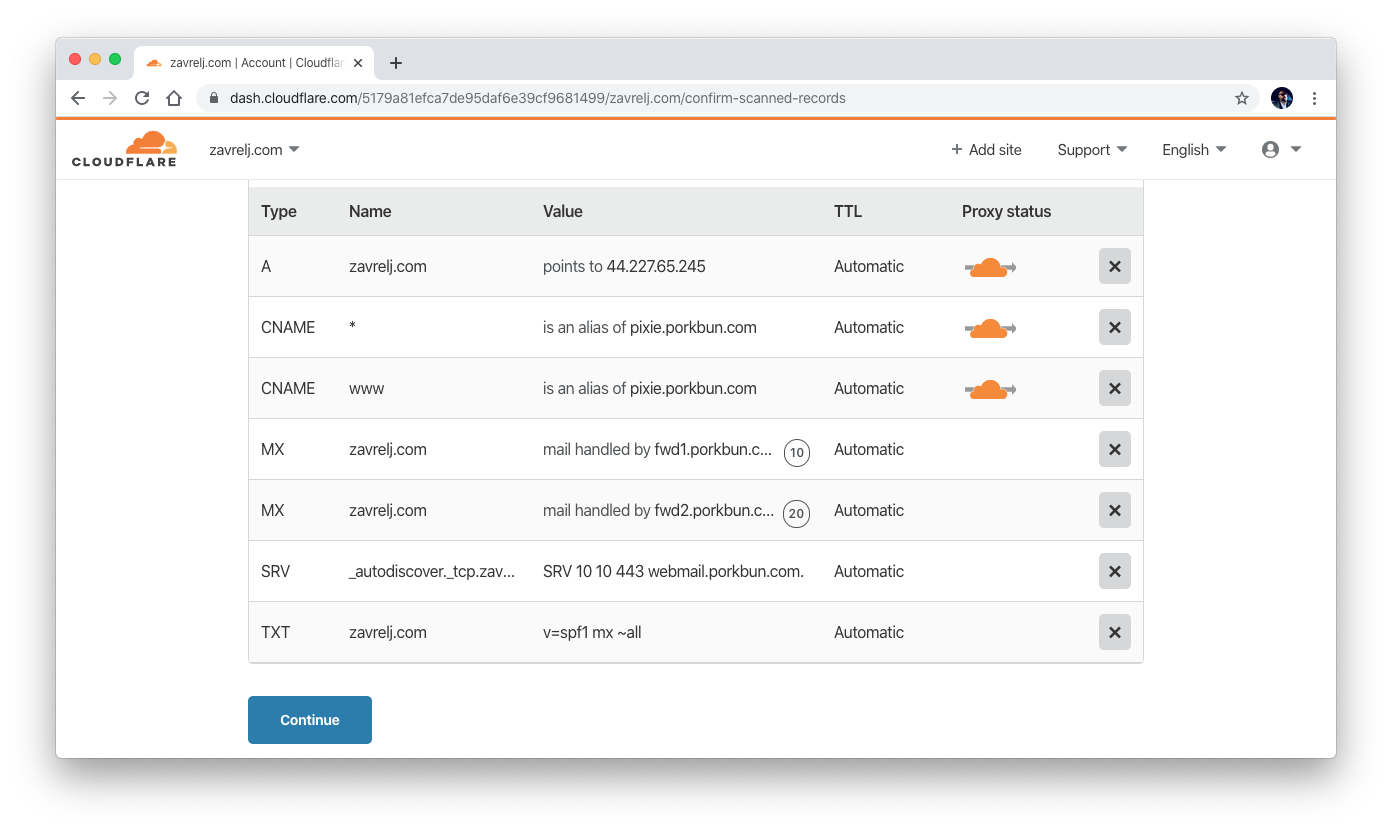Image resolution: width=1392 pixels, height=832 pixels.
Task: Delete the TXT v=spf1 record
Action: (x=1114, y=632)
